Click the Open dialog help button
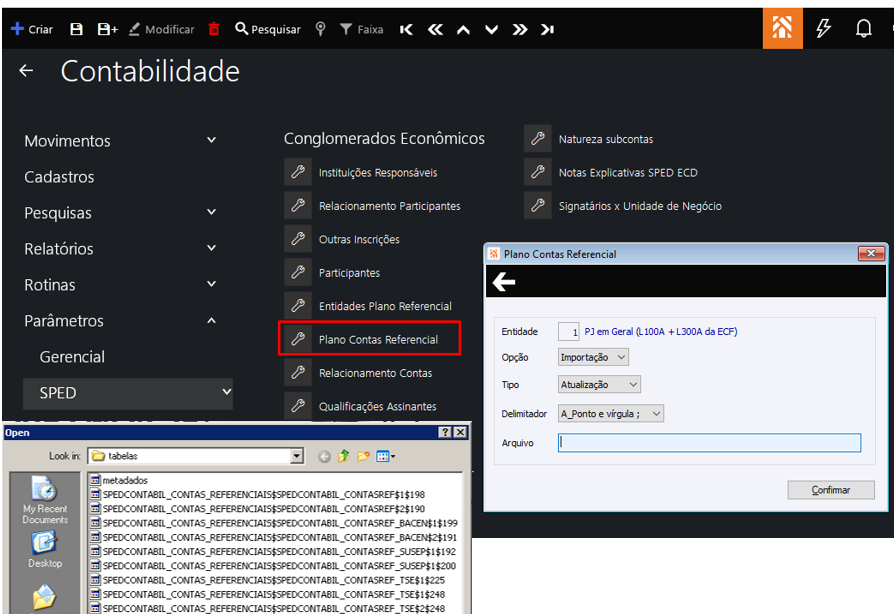Image resolution: width=894 pixels, height=615 pixels. 445,433
